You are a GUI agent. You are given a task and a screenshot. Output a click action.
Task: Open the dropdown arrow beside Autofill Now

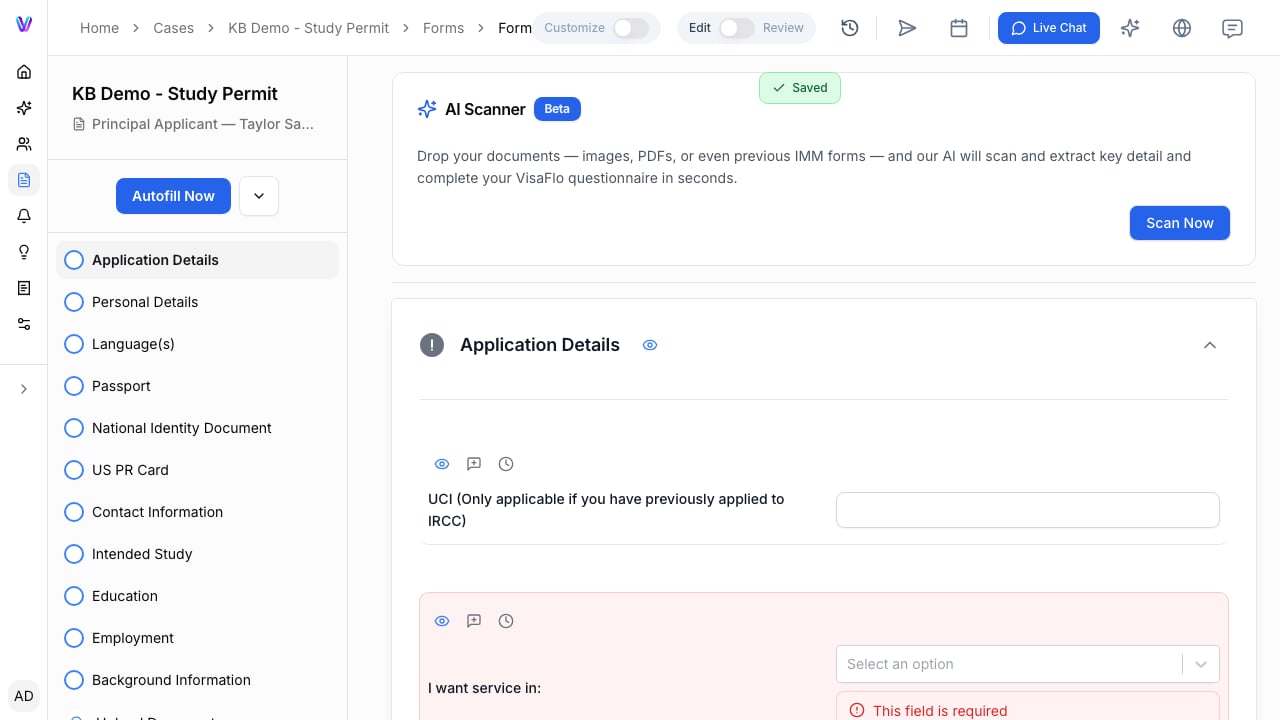[259, 196]
